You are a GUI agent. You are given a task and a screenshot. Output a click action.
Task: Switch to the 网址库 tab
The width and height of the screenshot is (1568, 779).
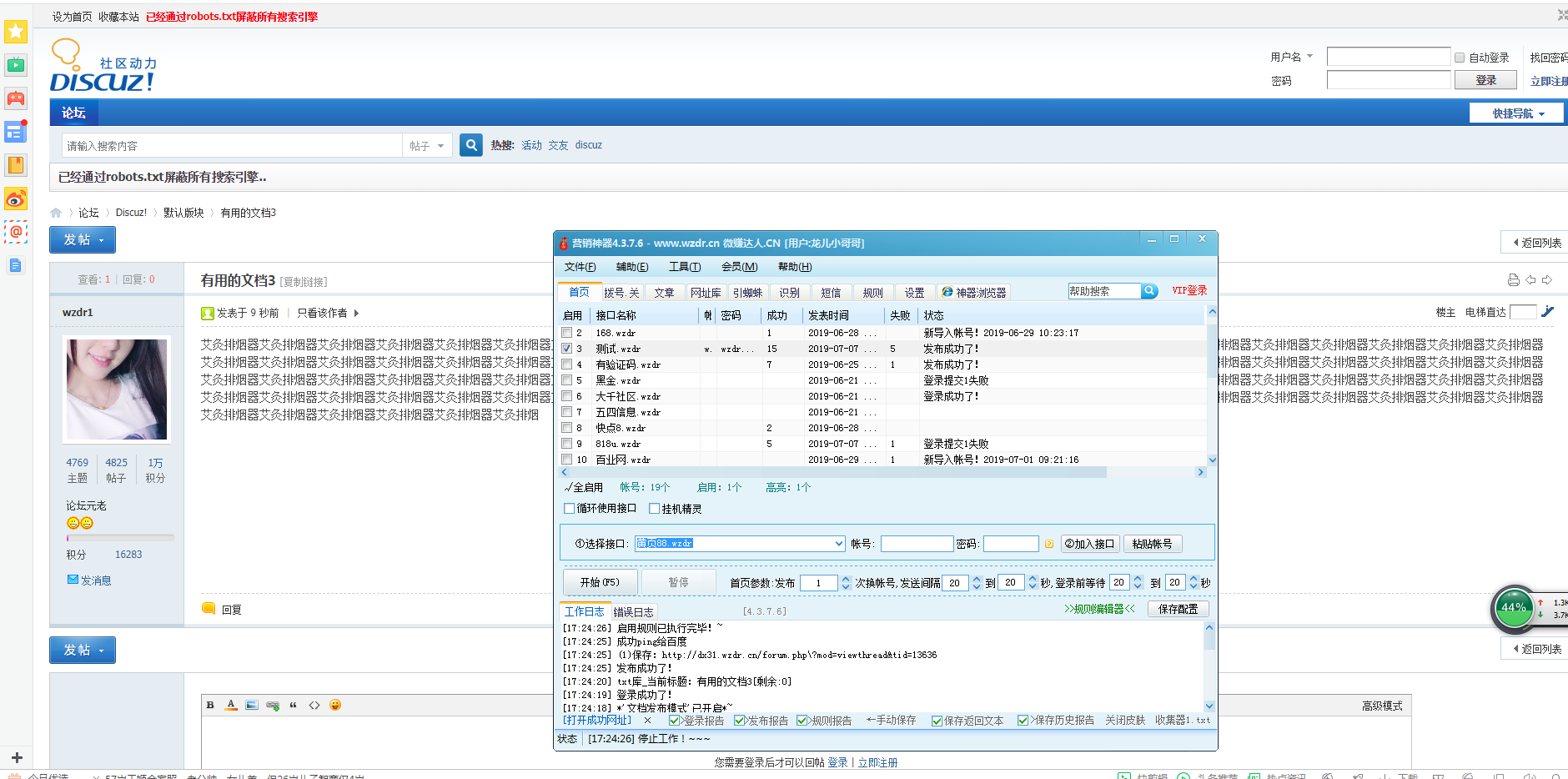tap(706, 292)
